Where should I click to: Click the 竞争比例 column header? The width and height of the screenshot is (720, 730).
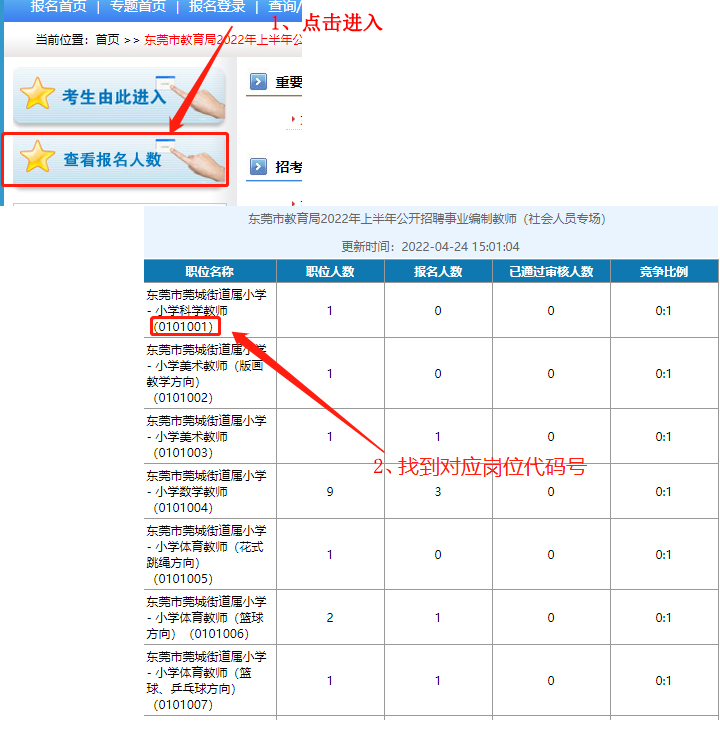point(664,271)
